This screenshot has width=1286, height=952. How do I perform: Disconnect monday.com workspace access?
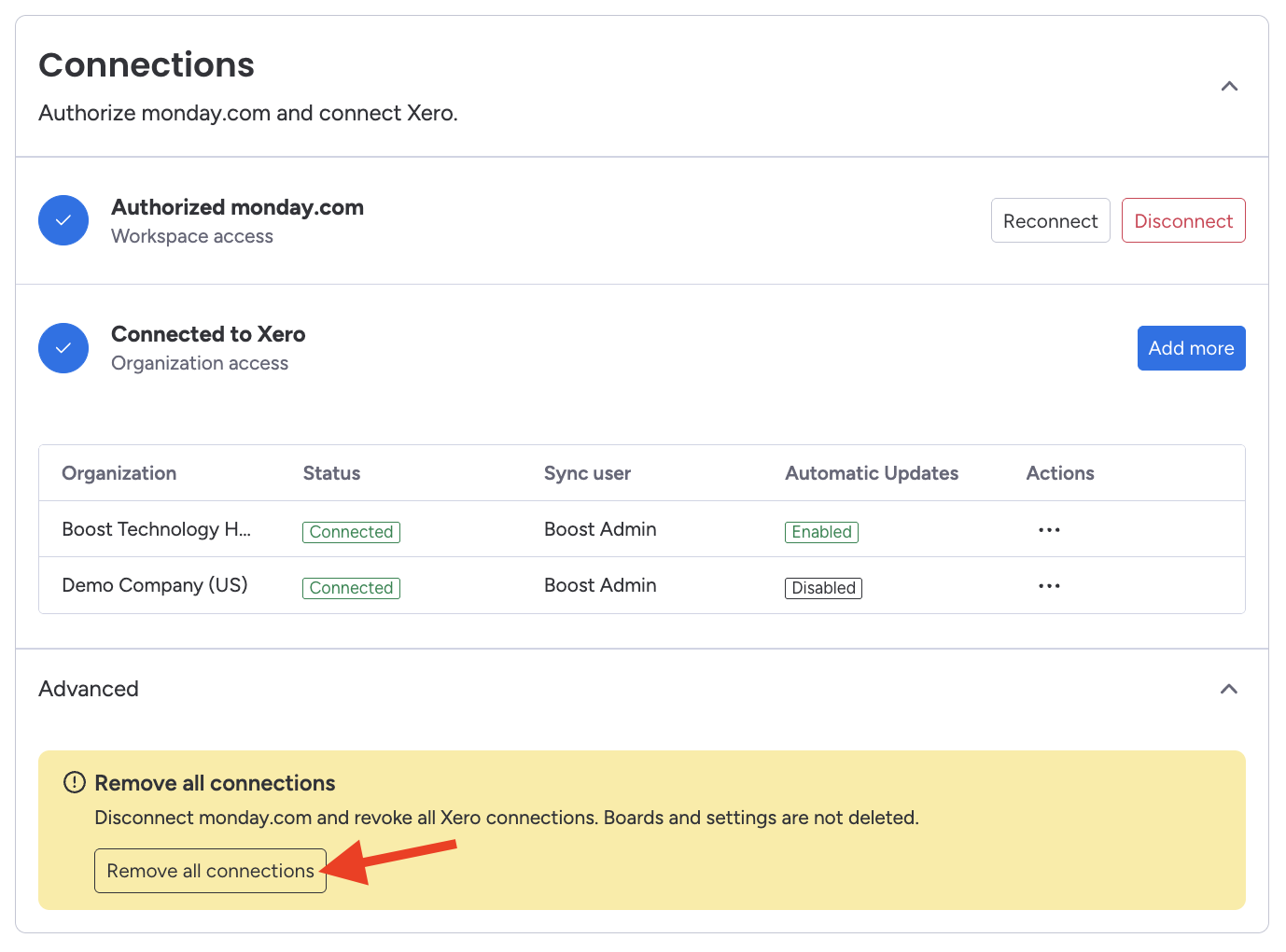tap(1182, 220)
